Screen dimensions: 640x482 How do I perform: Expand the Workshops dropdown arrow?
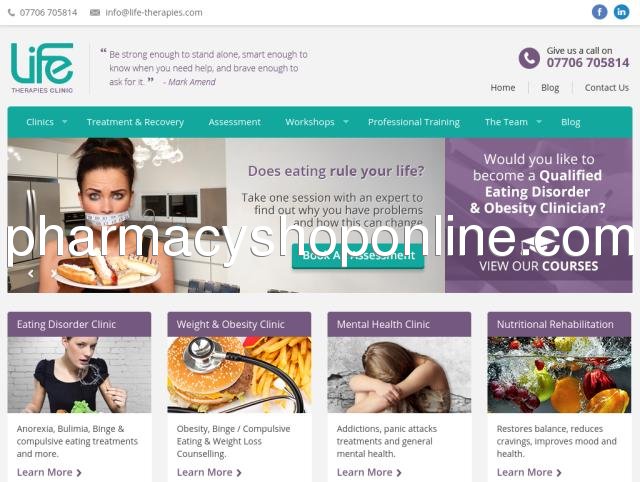pos(346,122)
